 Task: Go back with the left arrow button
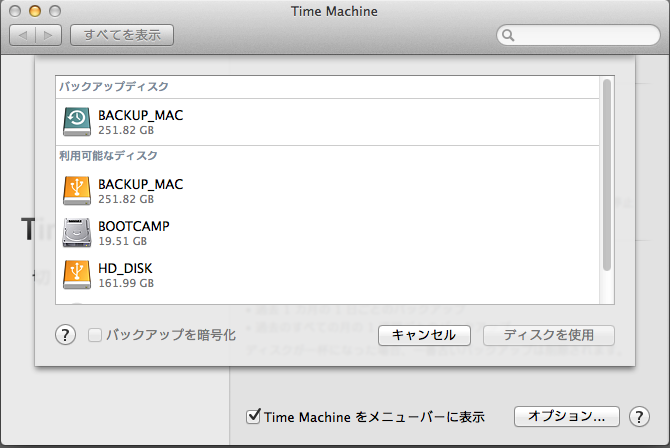[23, 35]
